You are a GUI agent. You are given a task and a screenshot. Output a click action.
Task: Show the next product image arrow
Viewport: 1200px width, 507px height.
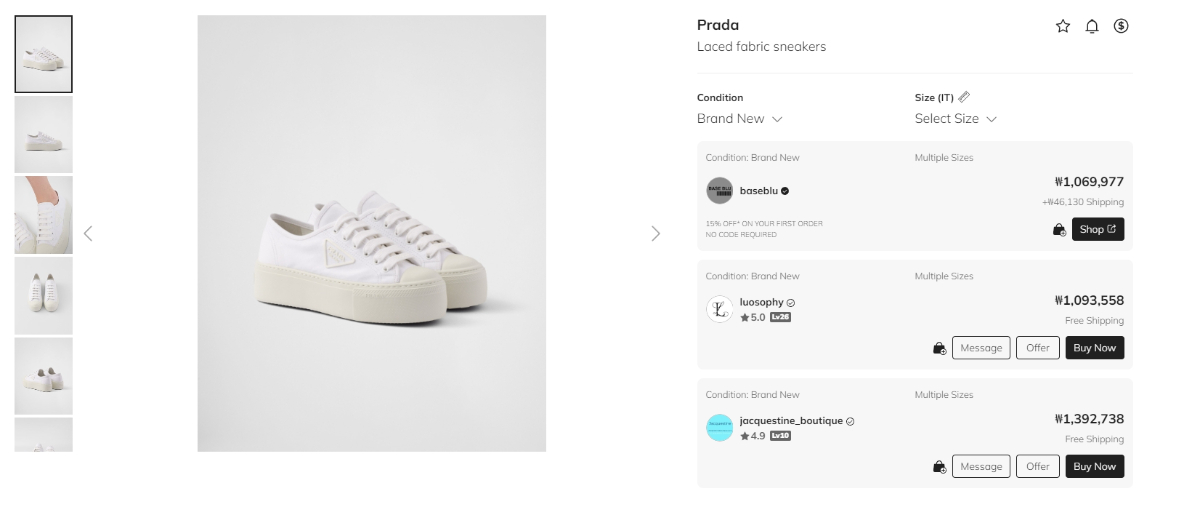[x=656, y=234]
